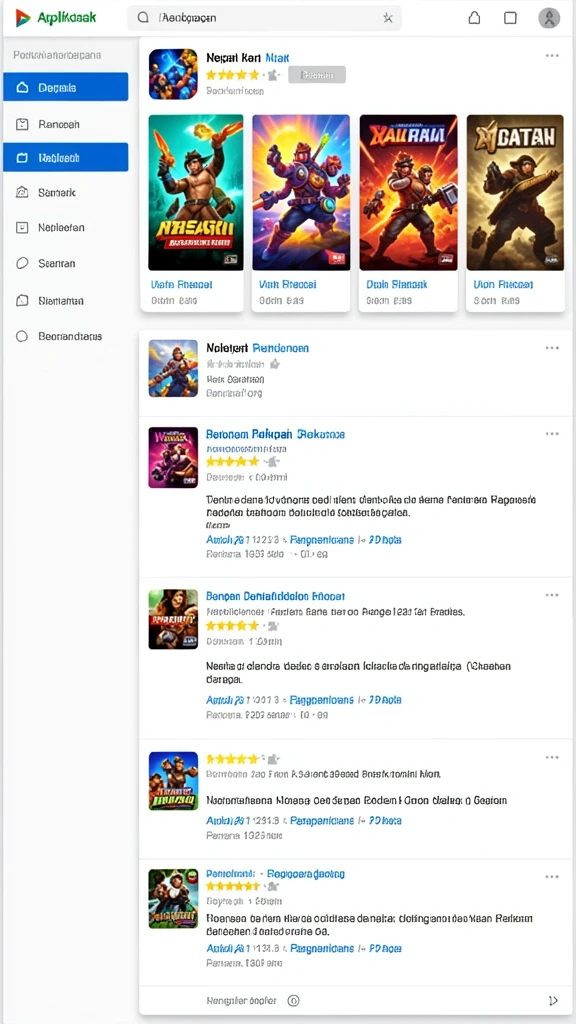Screen dimensions: 576x1024
Task: Click the circle icon beside Beonandtaras
Action: 22,336
